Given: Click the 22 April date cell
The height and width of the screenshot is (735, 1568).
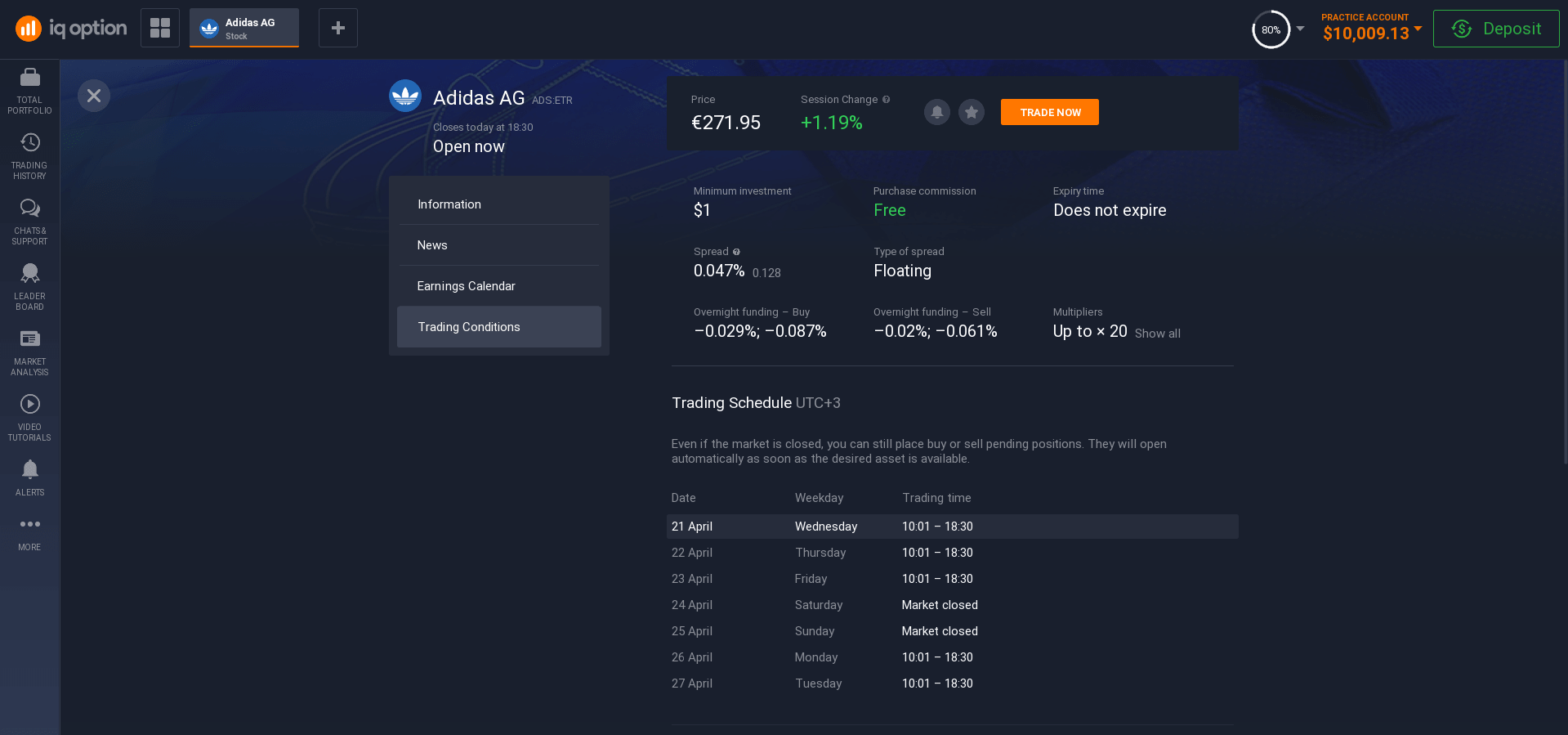Looking at the screenshot, I should click(x=692, y=553).
